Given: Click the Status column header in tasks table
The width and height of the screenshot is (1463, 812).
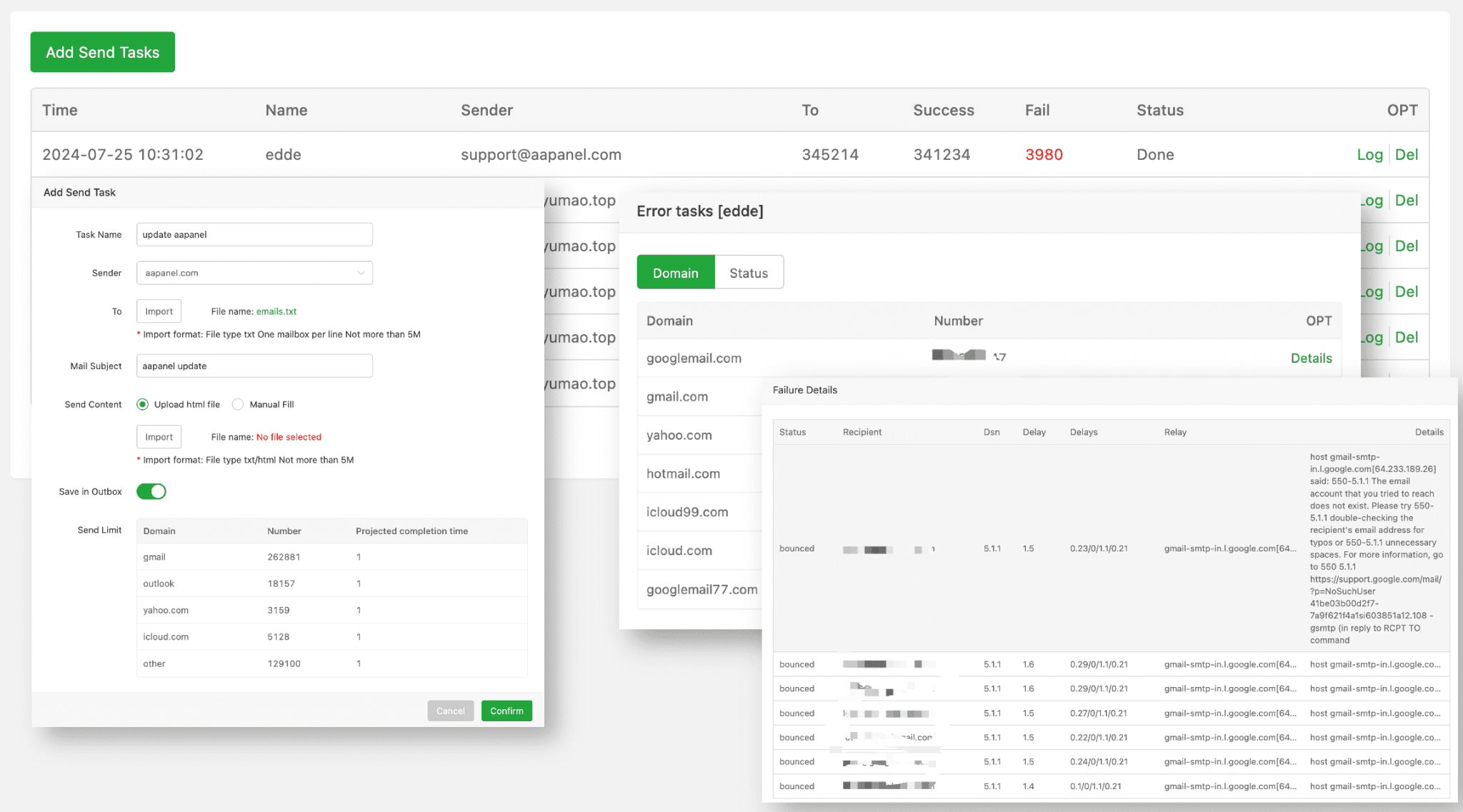Looking at the screenshot, I should coord(1160,110).
